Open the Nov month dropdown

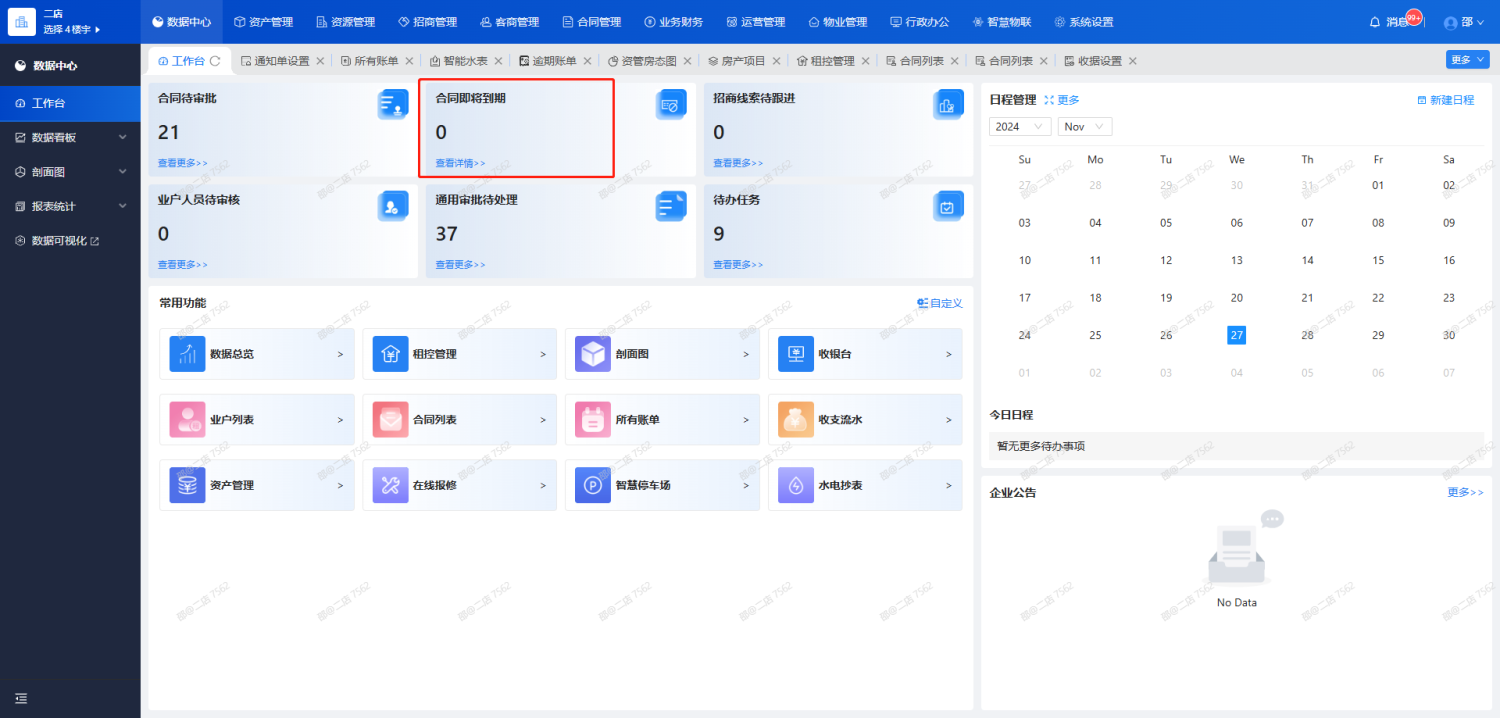[x=1084, y=127]
